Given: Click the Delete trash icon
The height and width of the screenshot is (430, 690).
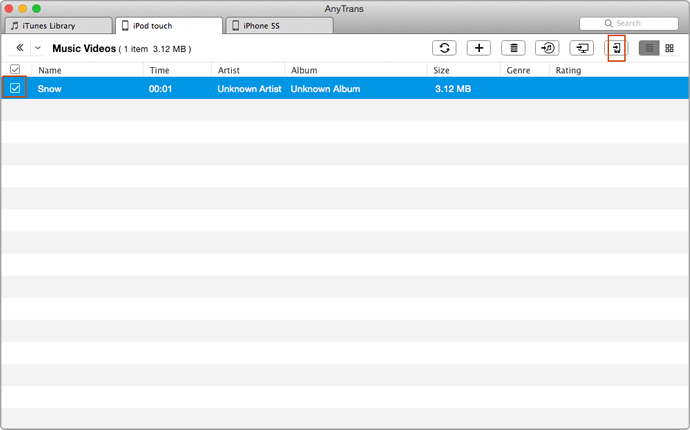Looking at the screenshot, I should [x=513, y=48].
